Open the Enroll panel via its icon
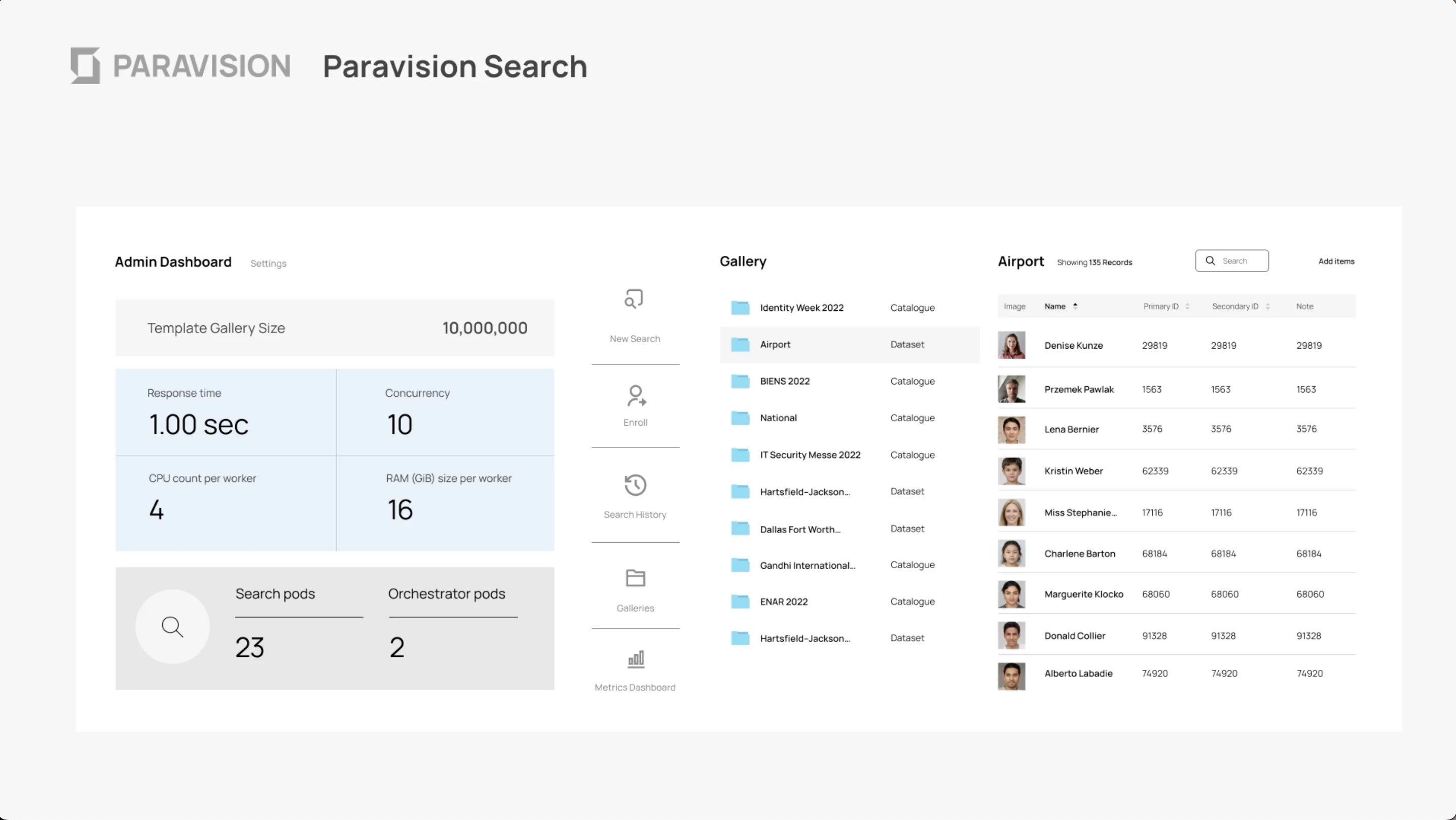Viewport: 1456px width, 820px height. pyautogui.click(x=635, y=395)
